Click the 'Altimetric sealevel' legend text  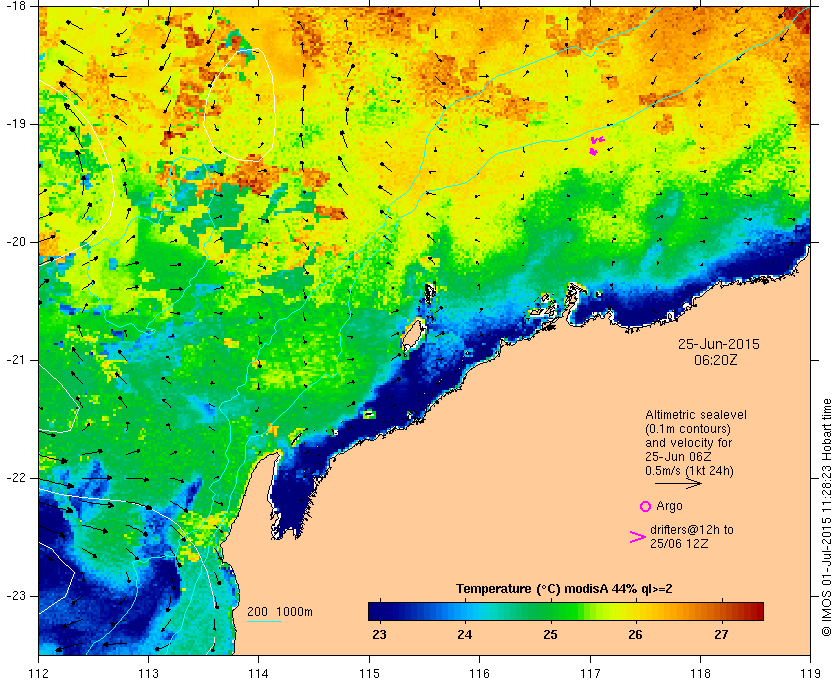pyautogui.click(x=695, y=415)
